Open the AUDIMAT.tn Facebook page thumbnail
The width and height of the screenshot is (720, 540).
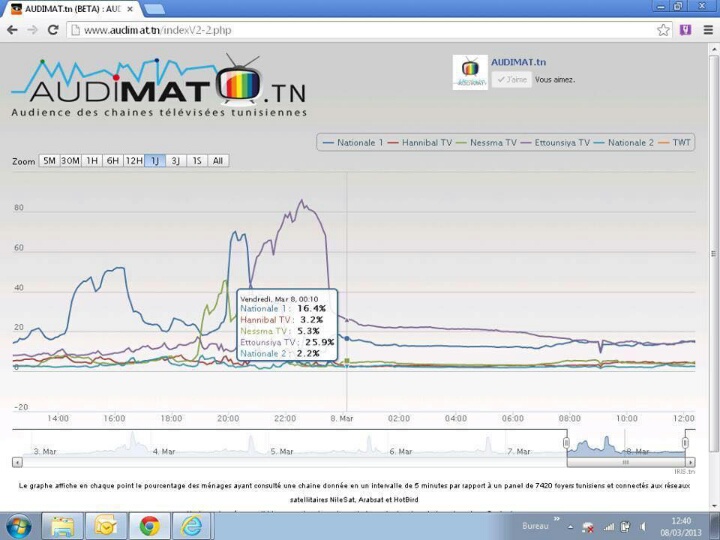[x=470, y=73]
